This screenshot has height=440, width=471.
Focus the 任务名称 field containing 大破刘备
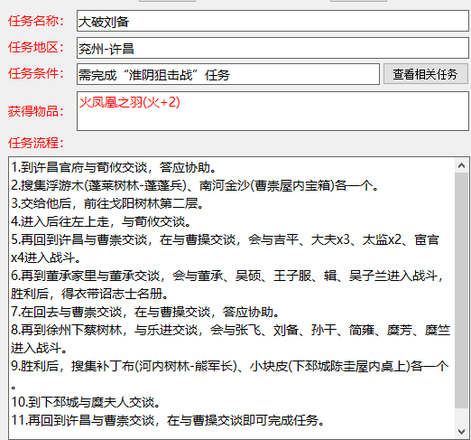click(x=273, y=21)
